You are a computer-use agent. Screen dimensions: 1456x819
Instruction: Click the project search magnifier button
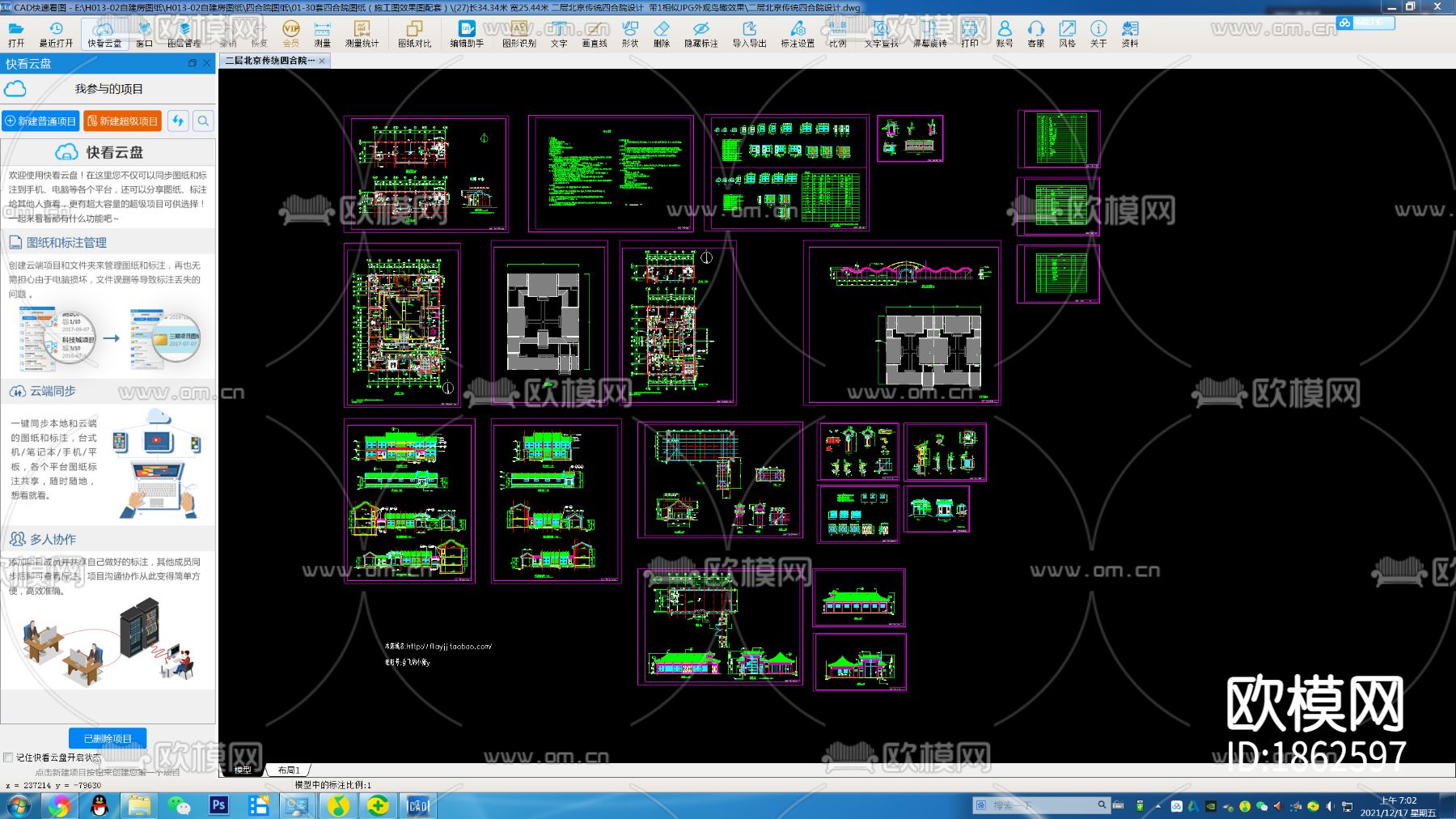tap(203, 121)
